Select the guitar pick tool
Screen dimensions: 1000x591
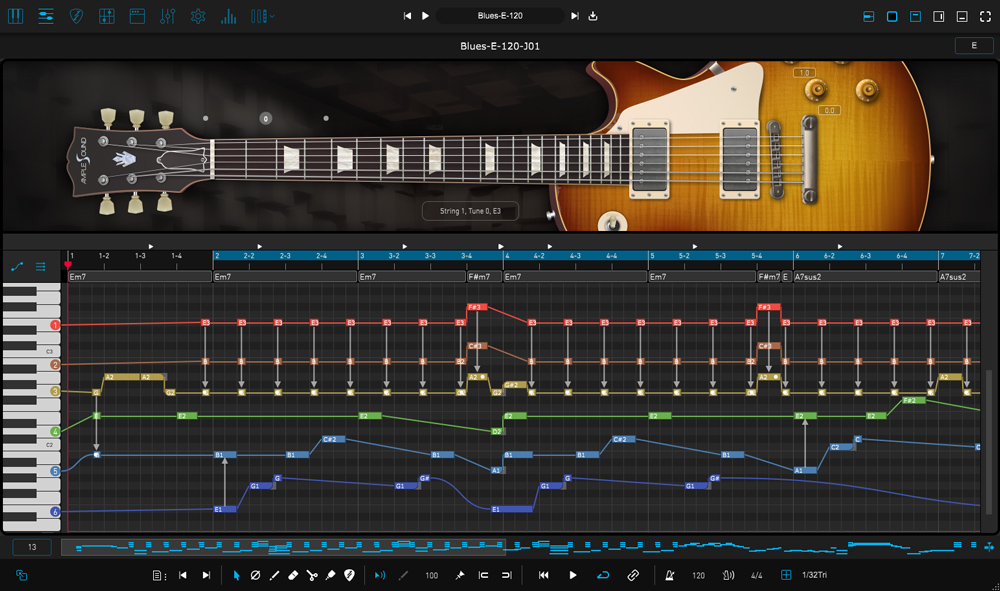pos(350,575)
